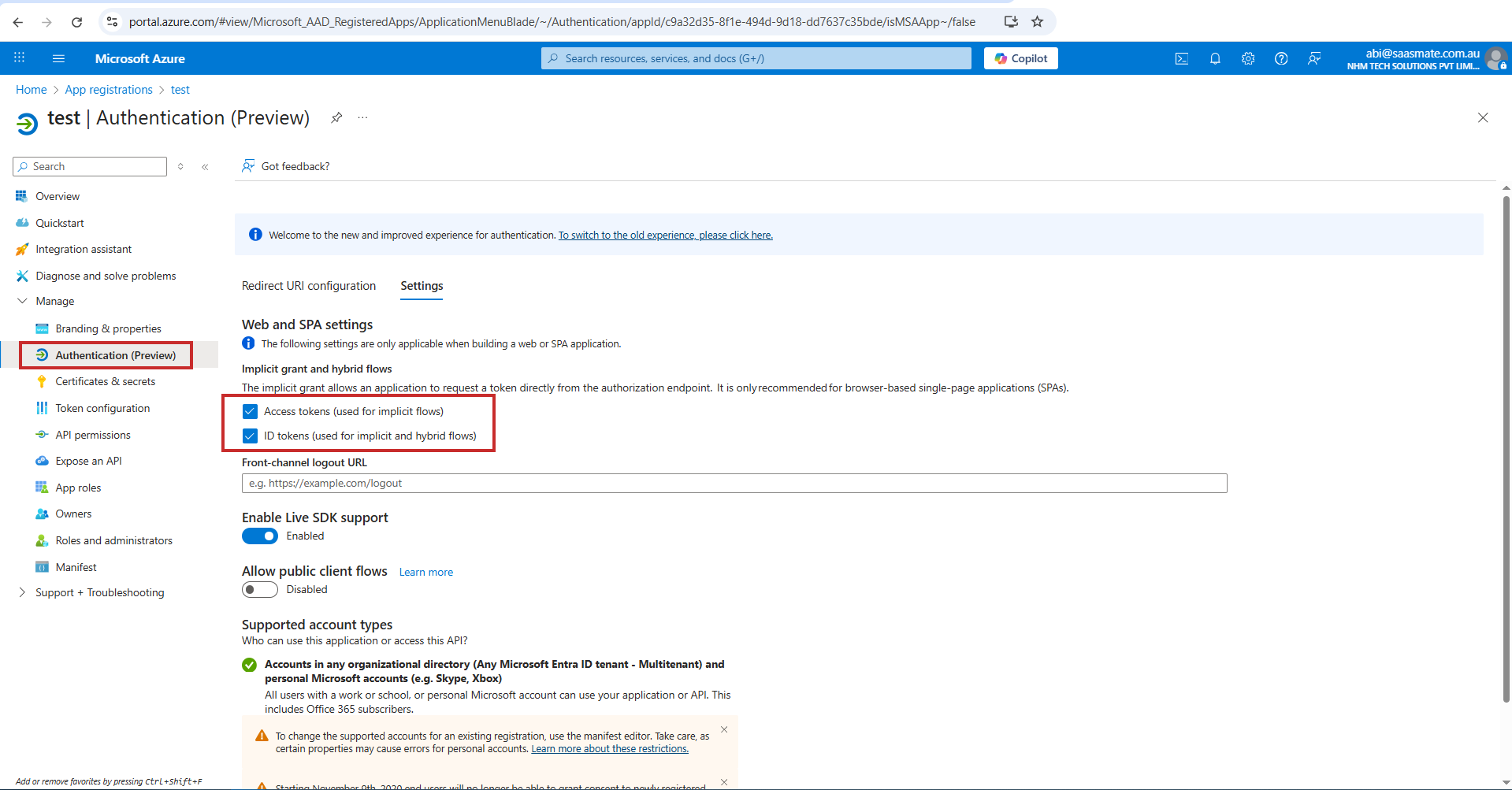Disable the Live SDK support toggle
This screenshot has height=790, width=1512.
pyautogui.click(x=260, y=536)
